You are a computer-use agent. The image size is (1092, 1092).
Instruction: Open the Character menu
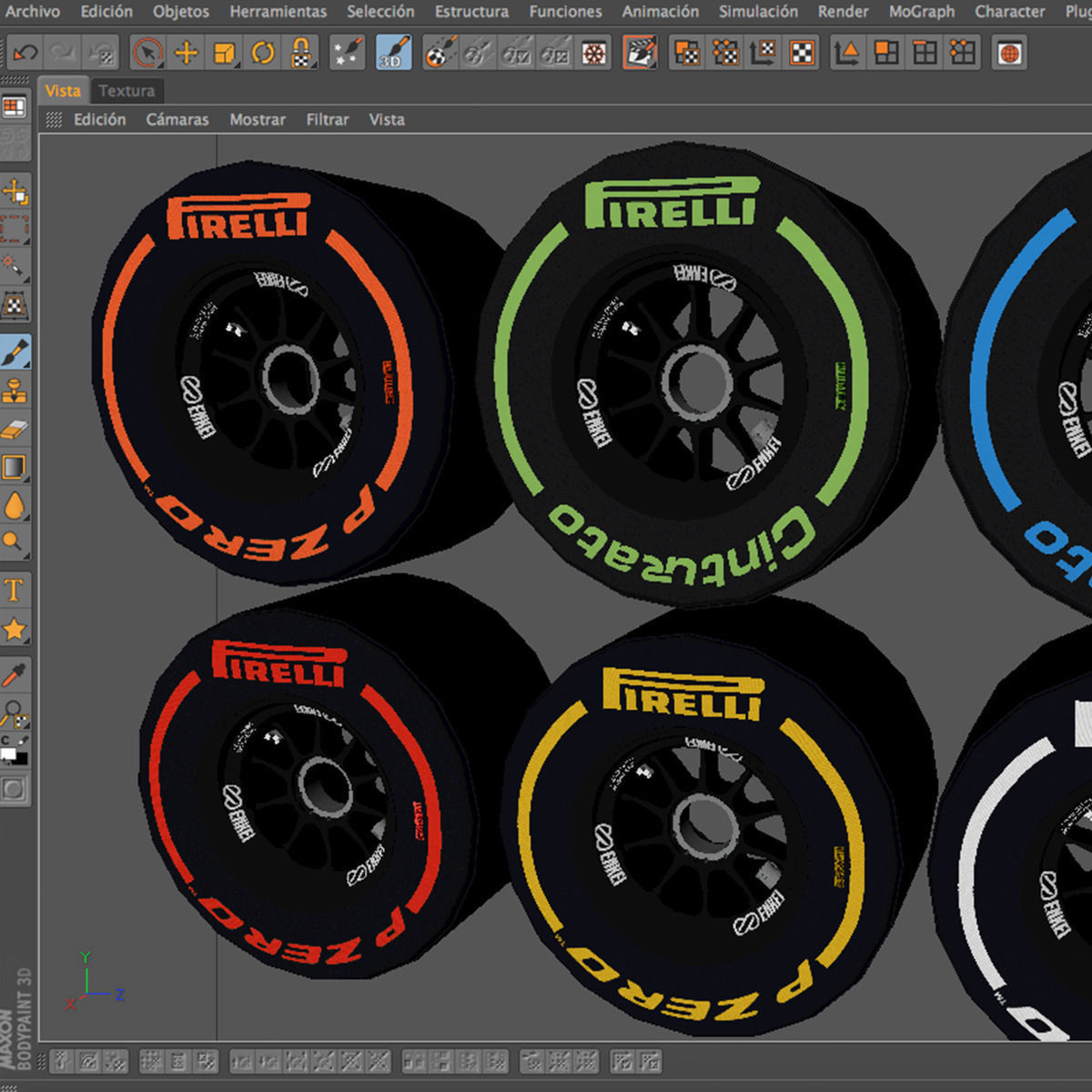point(1010,12)
